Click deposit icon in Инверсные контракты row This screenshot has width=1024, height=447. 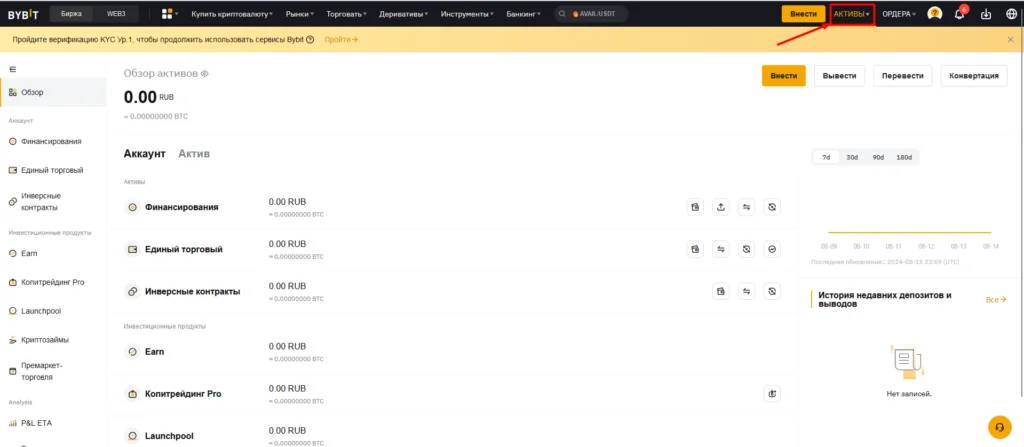pos(721,291)
